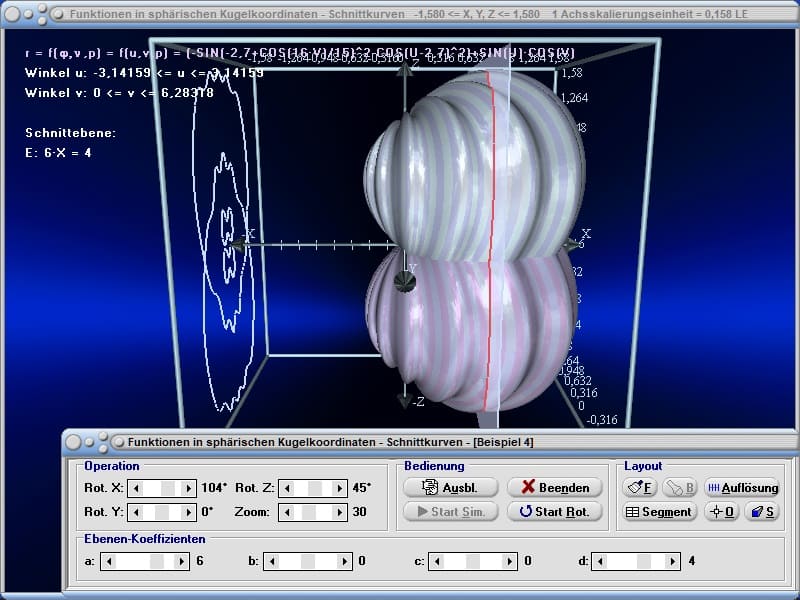Increase coefficient d with right arrow

pos(672,562)
